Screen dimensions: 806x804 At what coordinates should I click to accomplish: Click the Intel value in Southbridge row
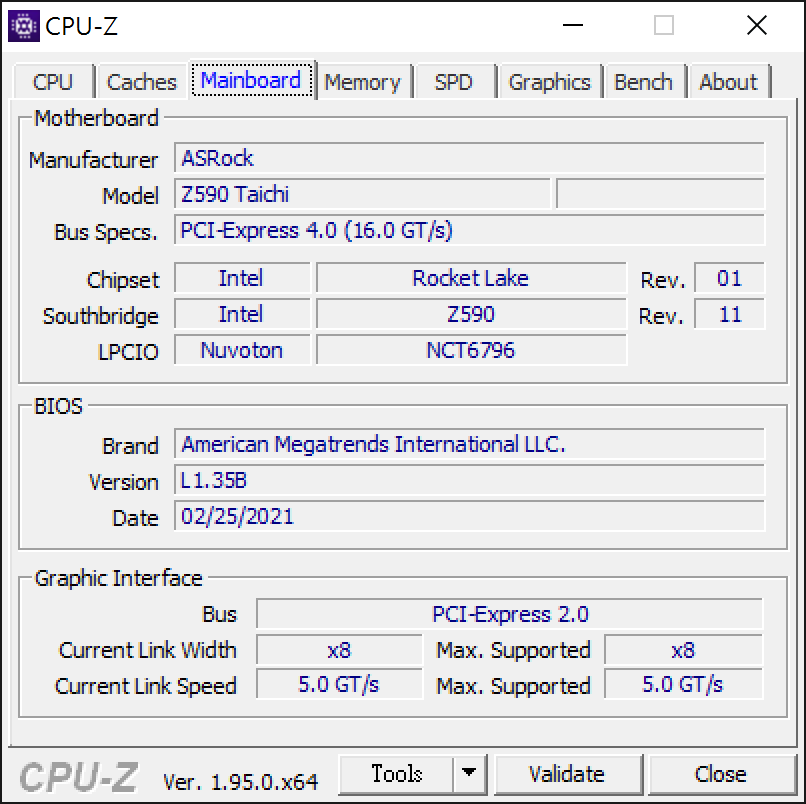pos(242,314)
